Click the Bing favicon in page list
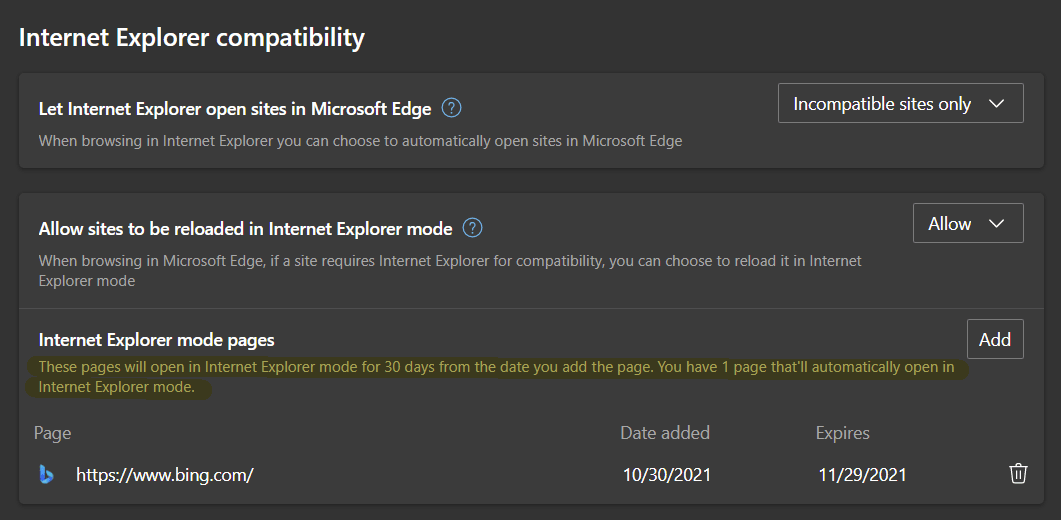This screenshot has width=1061, height=520. coord(46,475)
